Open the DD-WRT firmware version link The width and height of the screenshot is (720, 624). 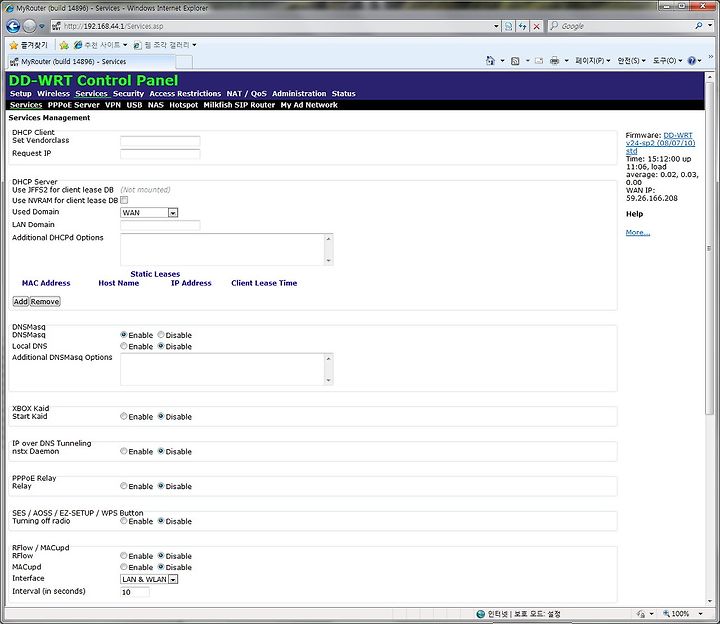coord(660,143)
